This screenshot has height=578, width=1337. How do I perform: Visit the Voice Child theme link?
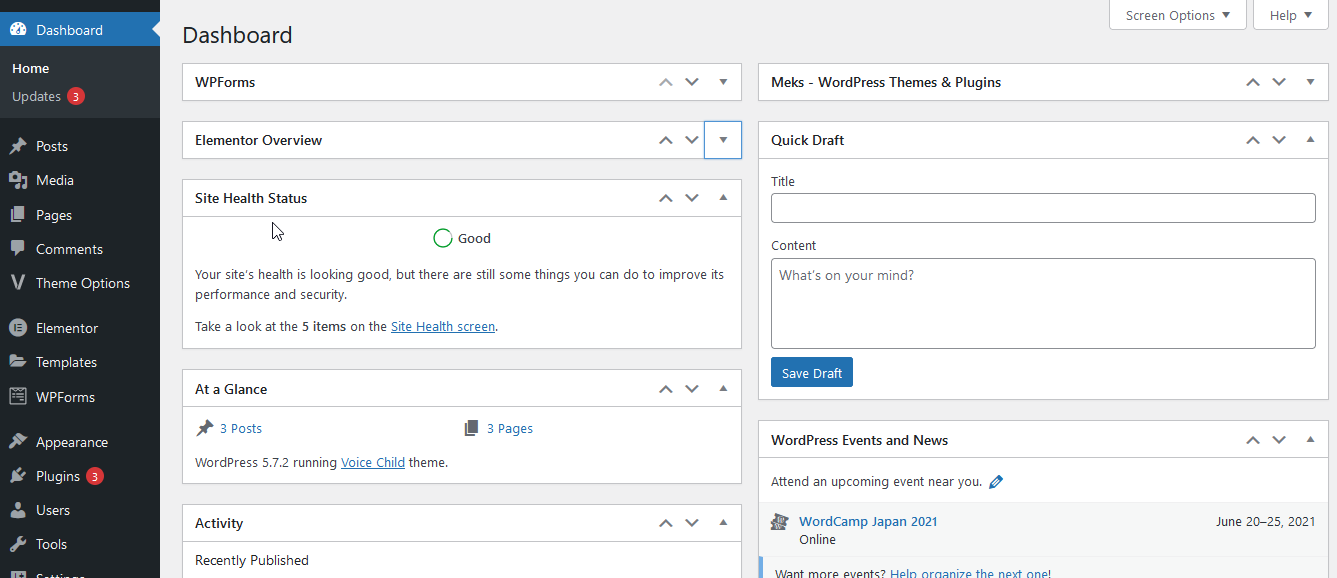pyautogui.click(x=373, y=462)
